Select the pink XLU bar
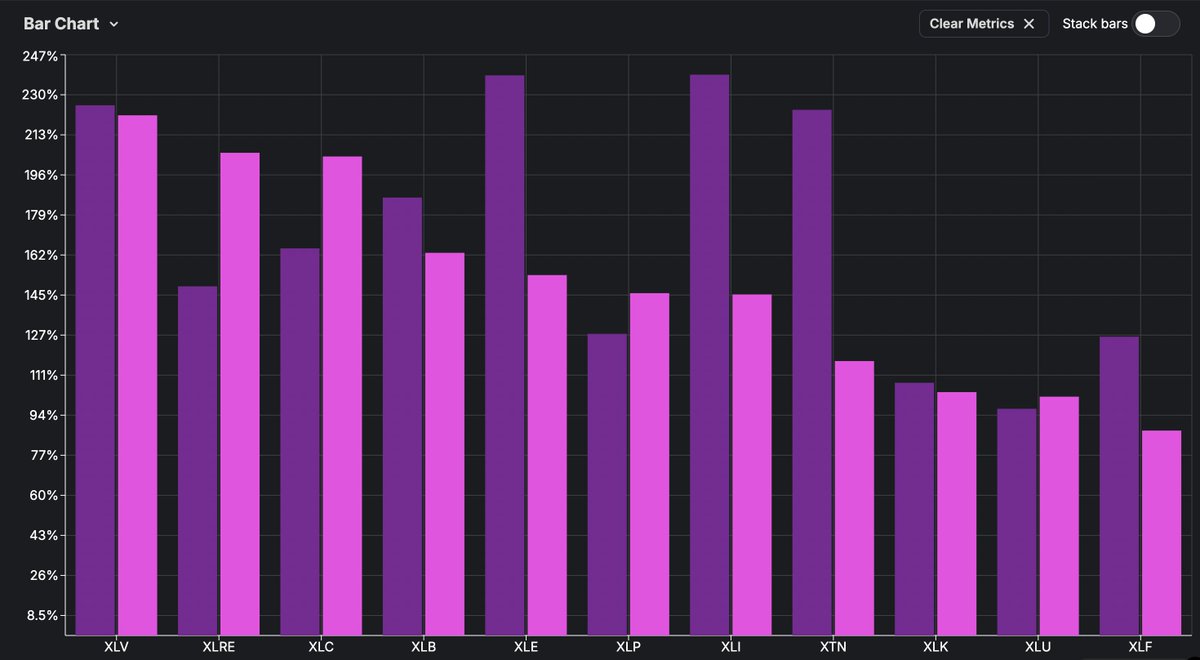 coord(1058,516)
